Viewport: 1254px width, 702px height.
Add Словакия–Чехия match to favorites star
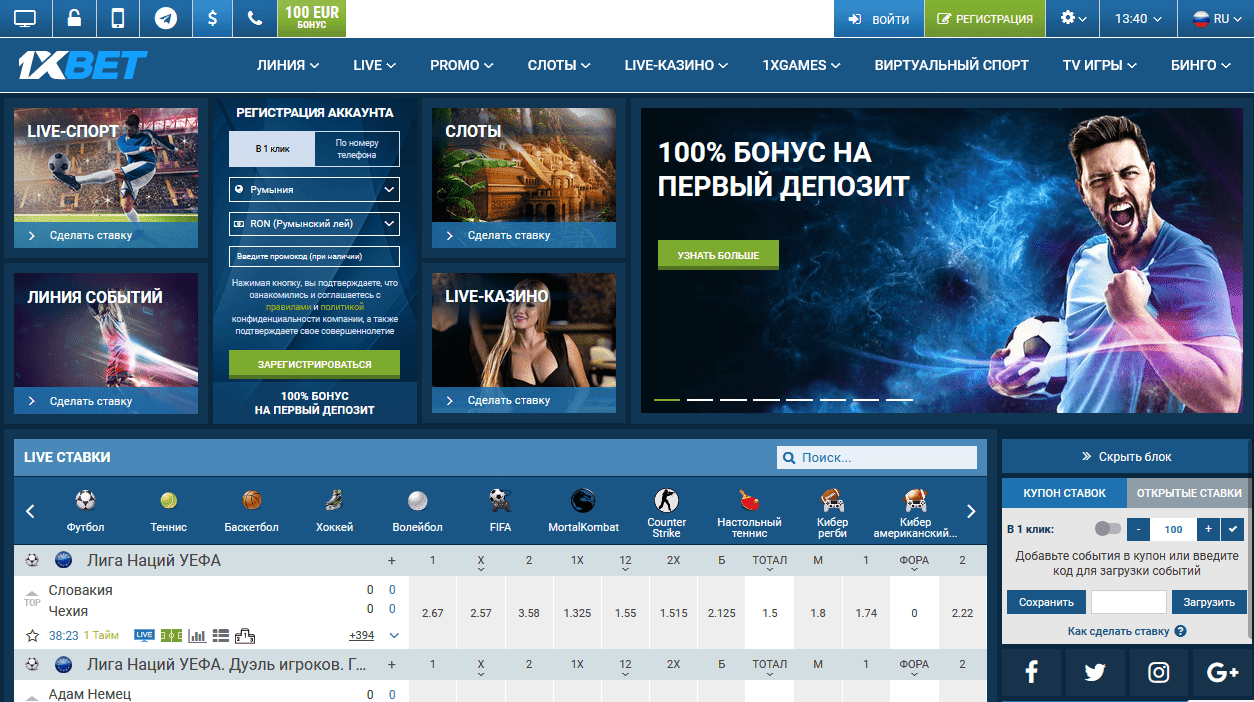tap(32, 635)
